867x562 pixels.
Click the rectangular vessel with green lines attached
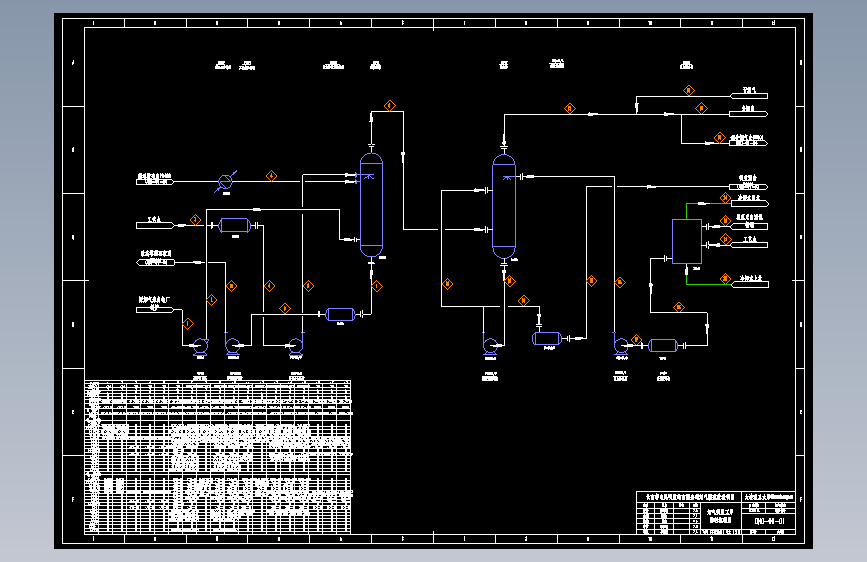(x=687, y=241)
